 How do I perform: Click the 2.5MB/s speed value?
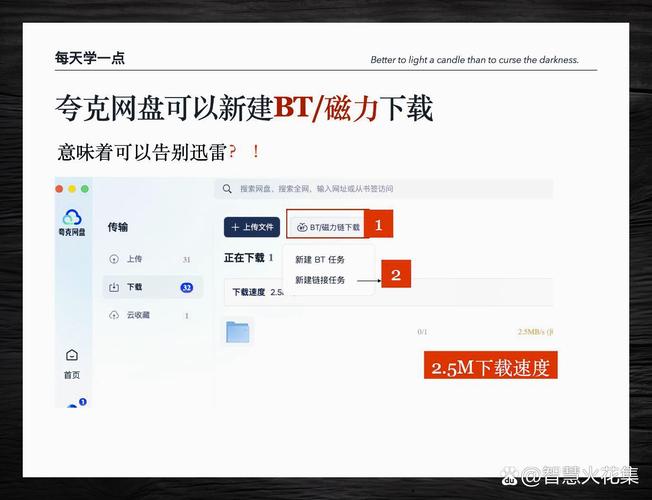click(x=535, y=332)
